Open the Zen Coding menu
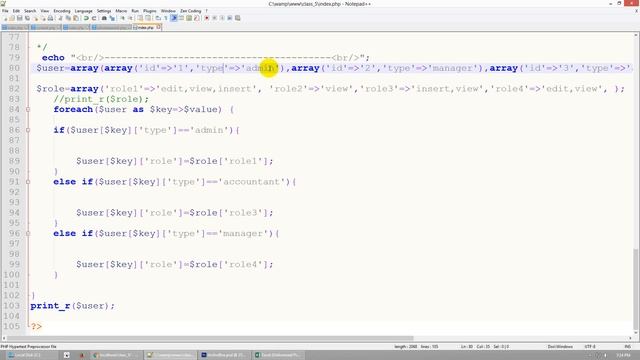This screenshot has width=640, height=360. (x=191, y=11)
